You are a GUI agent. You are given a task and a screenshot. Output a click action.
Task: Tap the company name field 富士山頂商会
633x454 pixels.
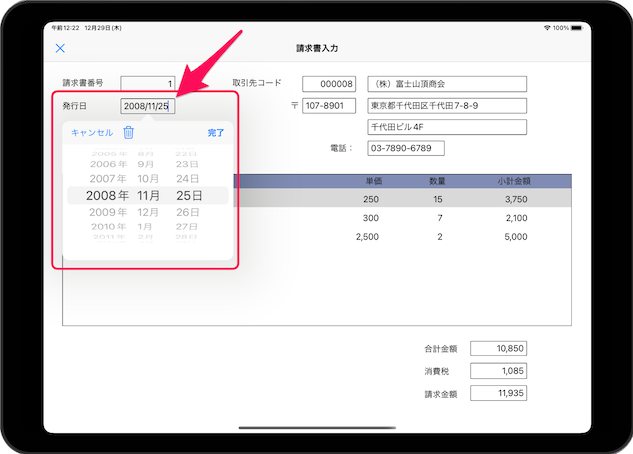(446, 84)
